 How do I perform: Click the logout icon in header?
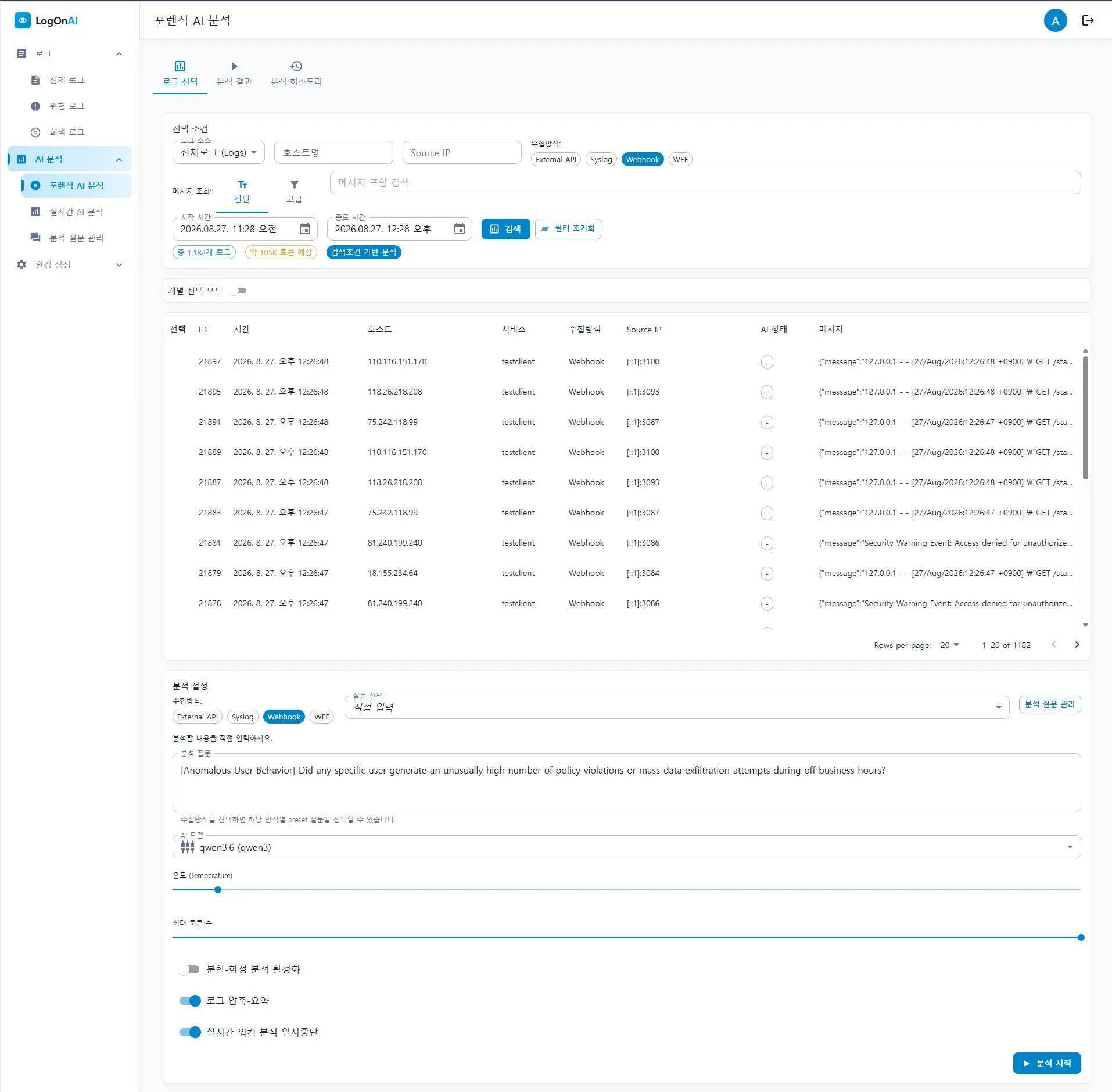[1088, 21]
